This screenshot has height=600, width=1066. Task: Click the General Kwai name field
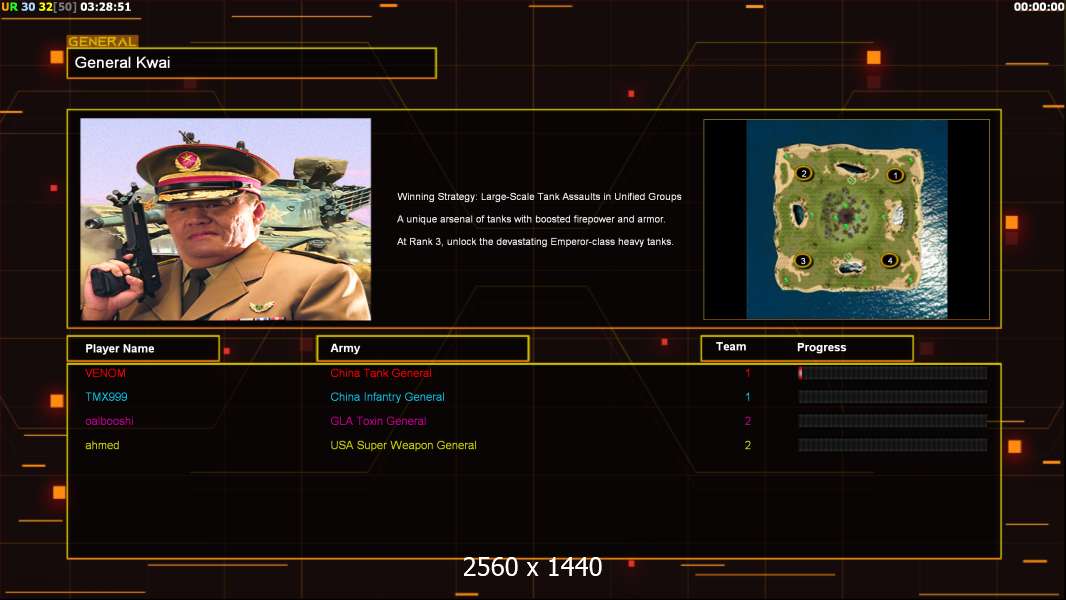pyautogui.click(x=252, y=63)
